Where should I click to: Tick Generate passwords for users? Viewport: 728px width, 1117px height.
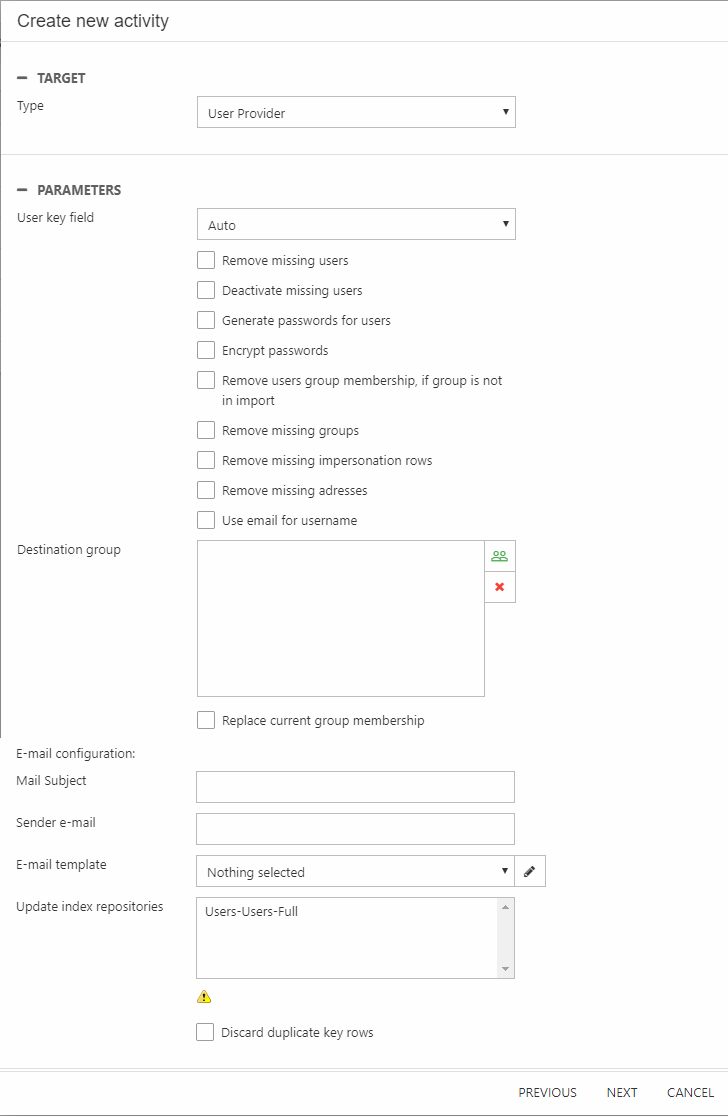(x=206, y=320)
